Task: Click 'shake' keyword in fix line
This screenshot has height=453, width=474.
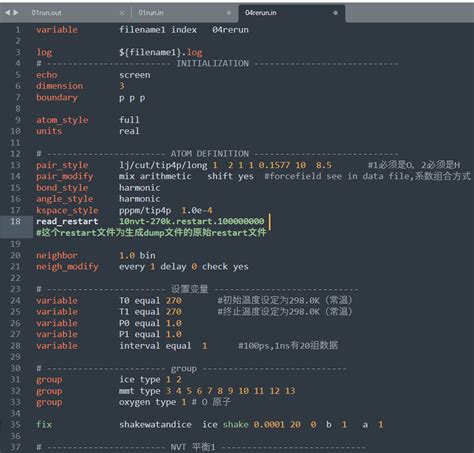Action: coord(236,424)
